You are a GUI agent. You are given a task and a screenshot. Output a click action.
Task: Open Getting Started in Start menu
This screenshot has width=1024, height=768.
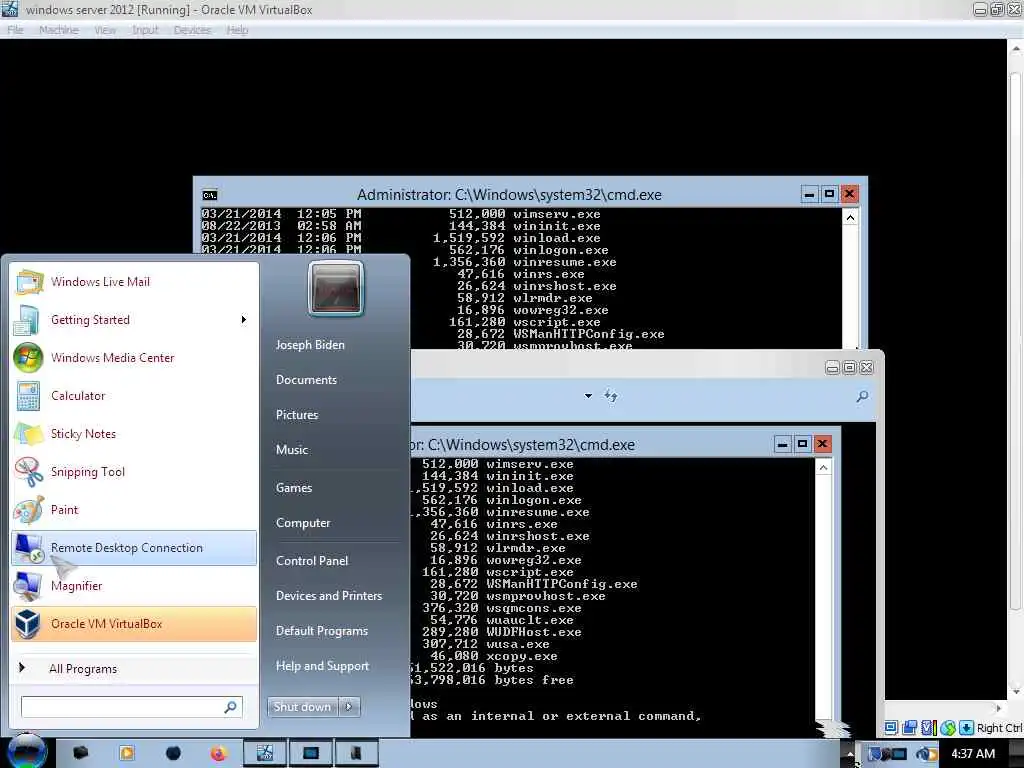134,319
